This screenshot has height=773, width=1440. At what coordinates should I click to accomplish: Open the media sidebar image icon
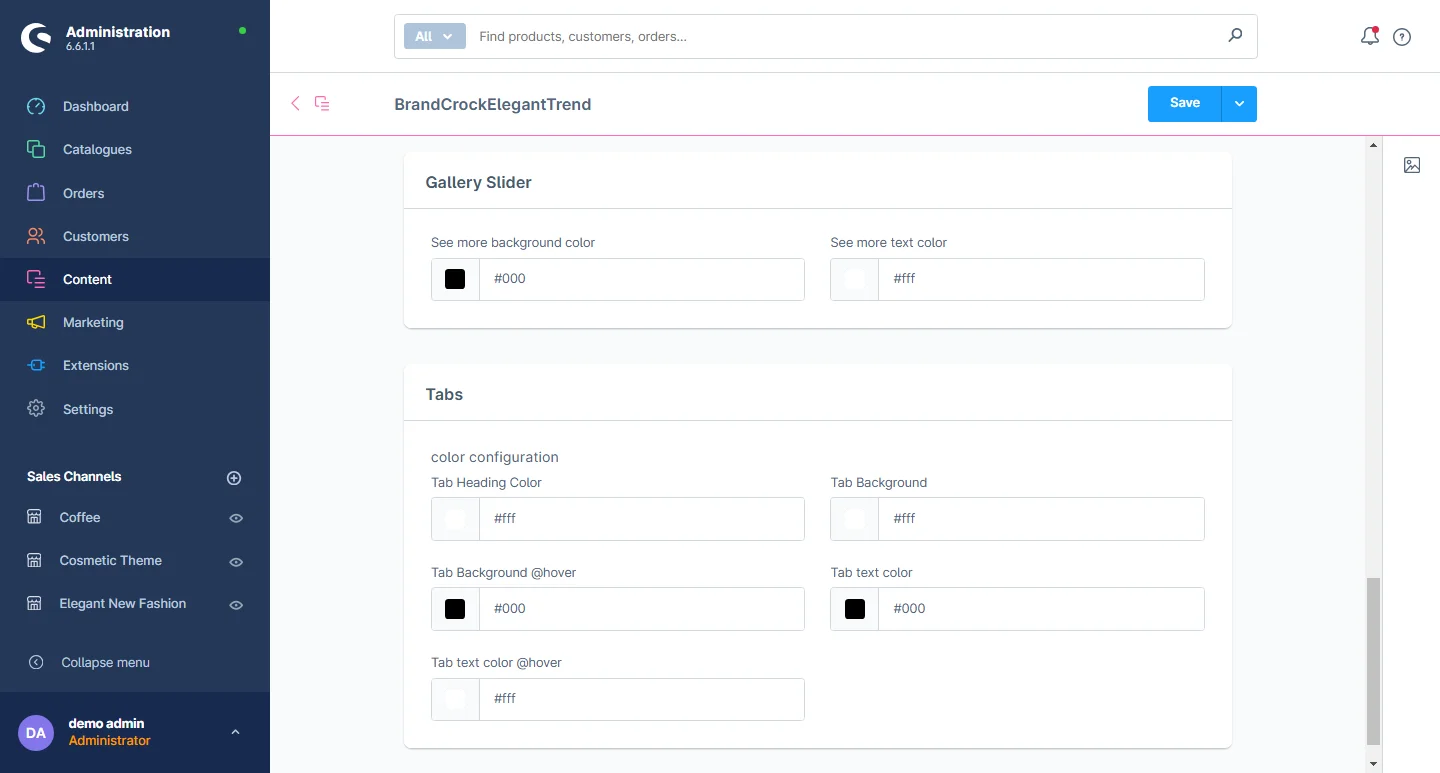point(1411,165)
